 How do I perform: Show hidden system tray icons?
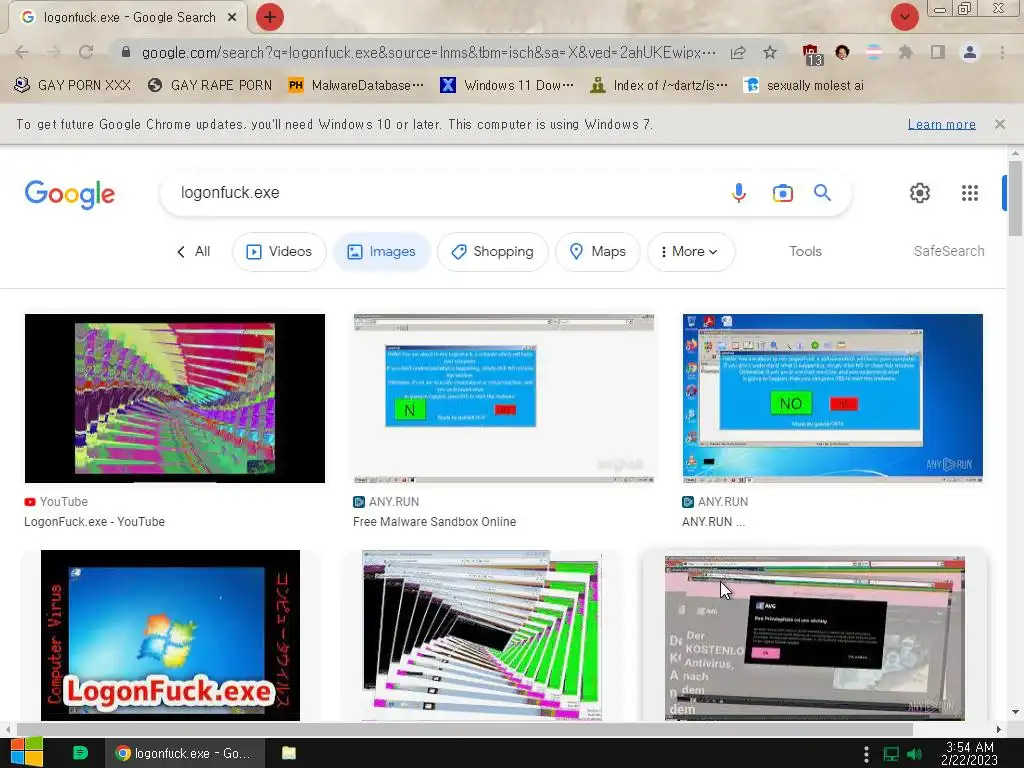pyautogui.click(x=866, y=754)
